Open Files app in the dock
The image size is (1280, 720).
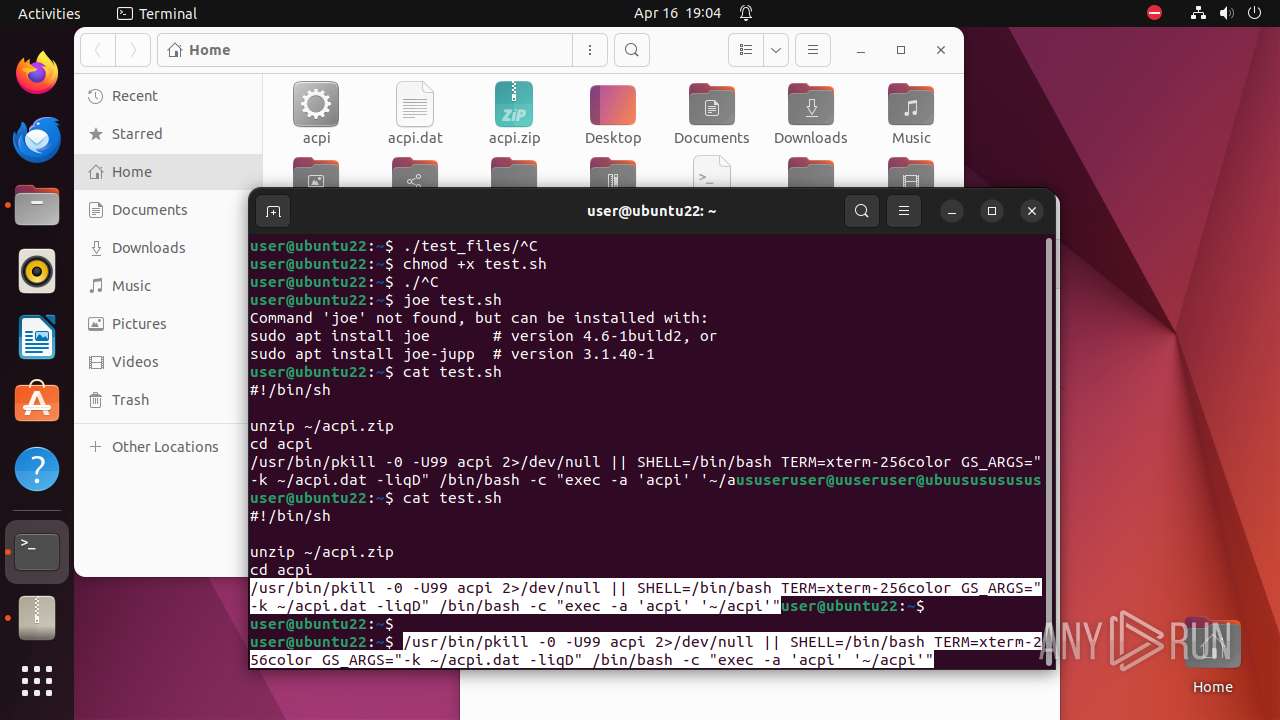pos(37,205)
